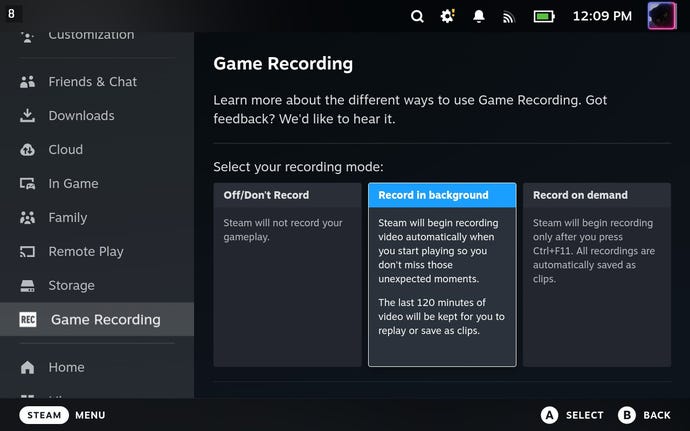
Task: Open the Storage settings section
Action: click(x=72, y=286)
